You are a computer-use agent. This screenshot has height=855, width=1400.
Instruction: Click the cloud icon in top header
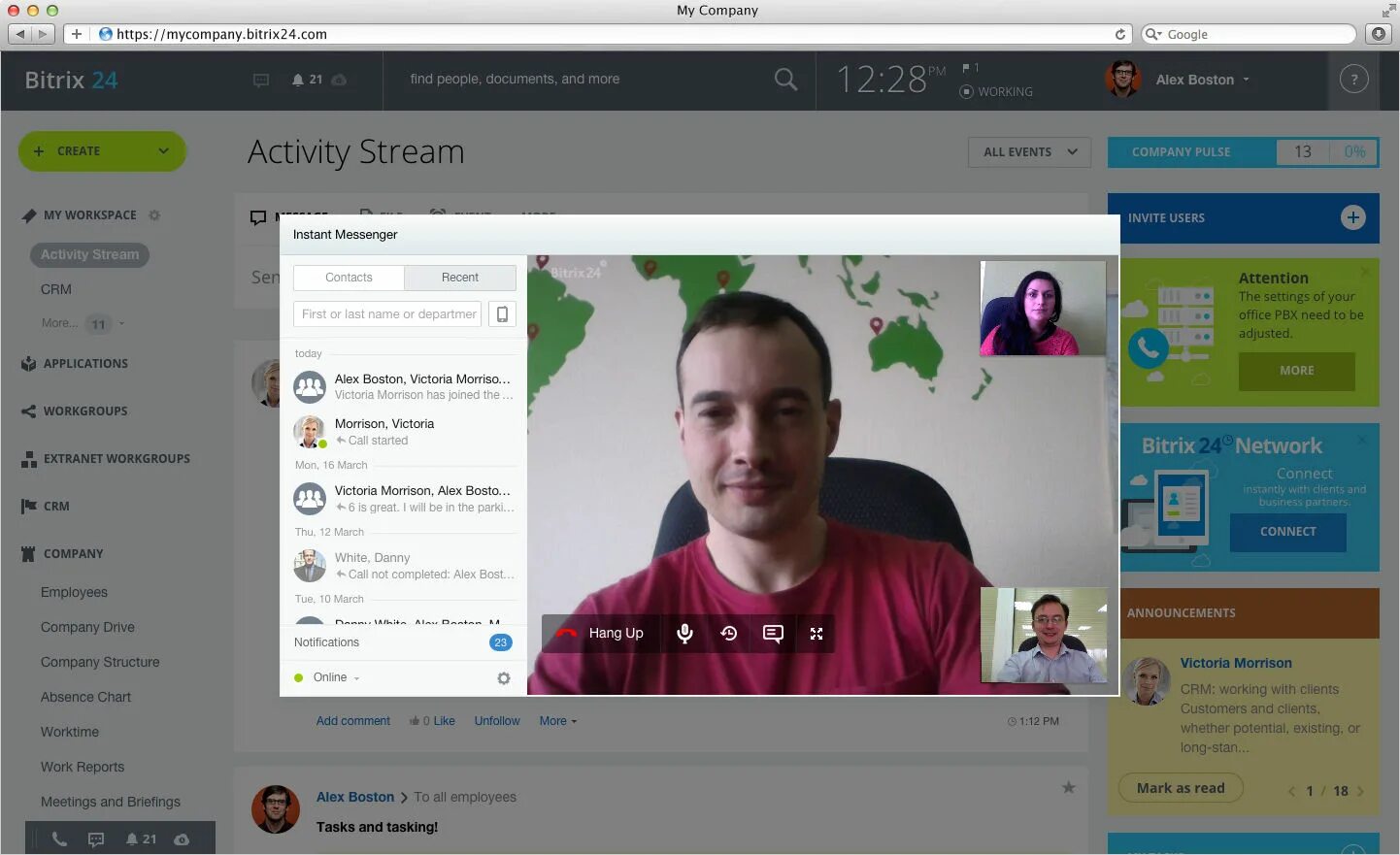pyautogui.click(x=339, y=80)
